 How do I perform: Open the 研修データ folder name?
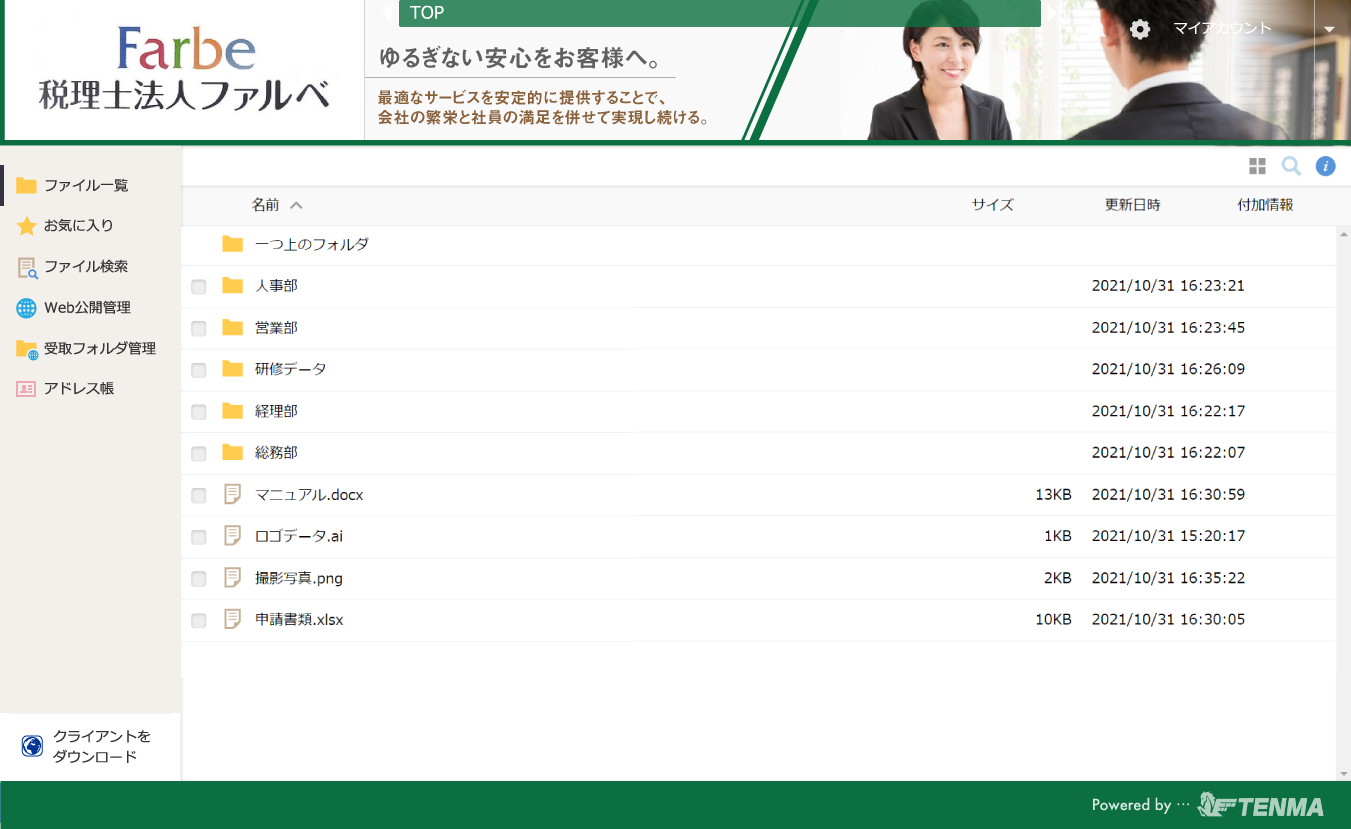tap(291, 369)
